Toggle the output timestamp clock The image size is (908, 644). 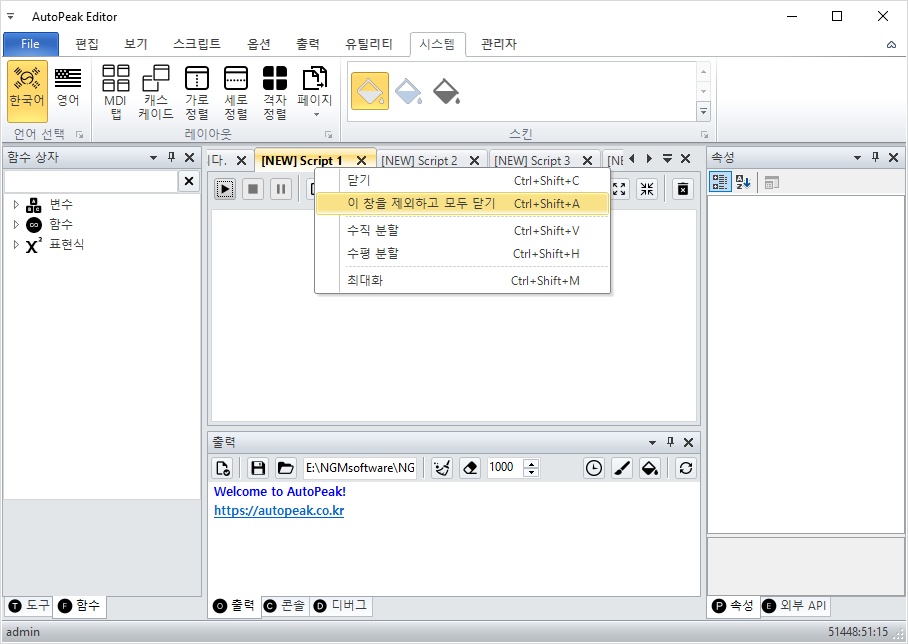coord(594,468)
